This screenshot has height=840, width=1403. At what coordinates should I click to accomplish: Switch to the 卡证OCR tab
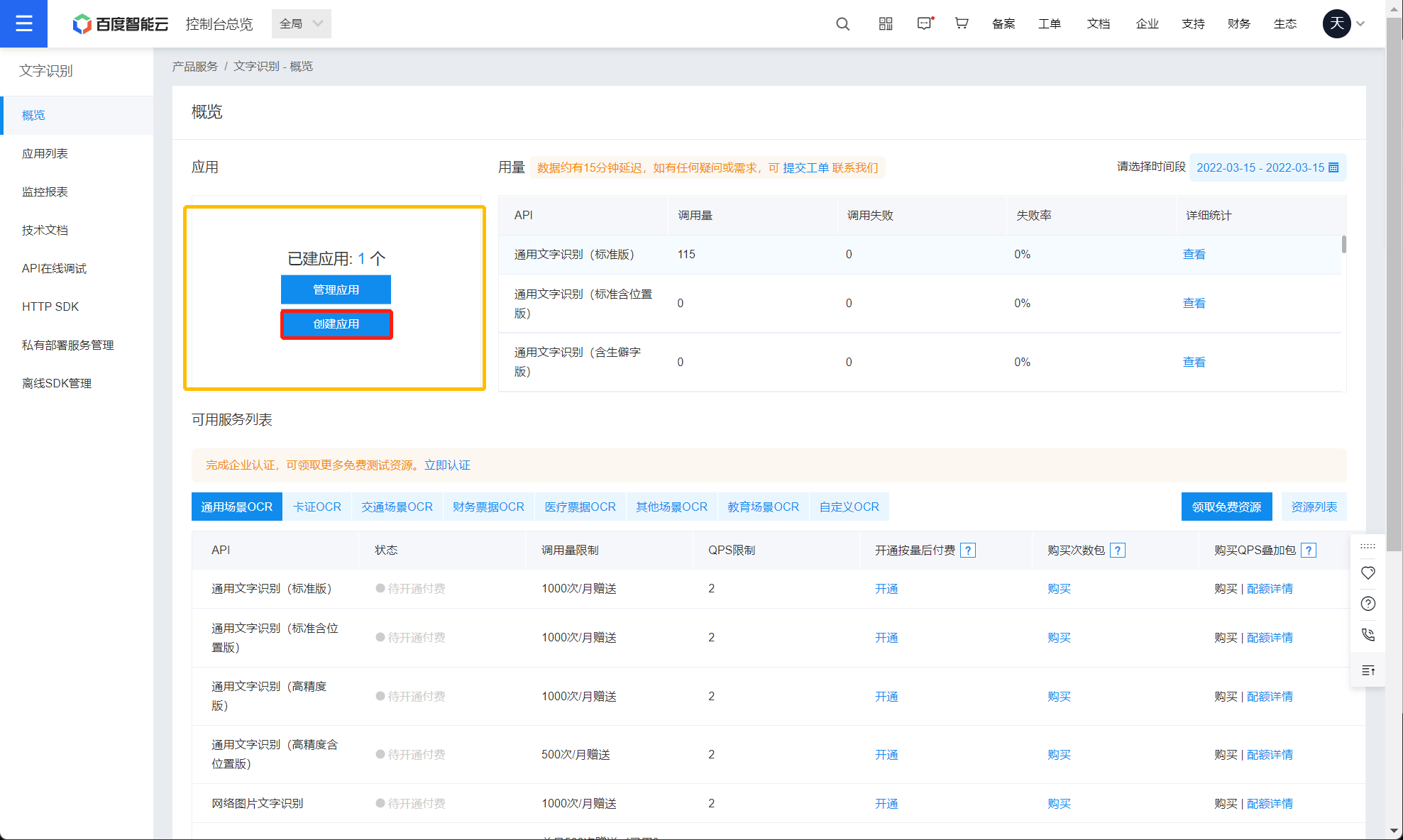tap(317, 506)
